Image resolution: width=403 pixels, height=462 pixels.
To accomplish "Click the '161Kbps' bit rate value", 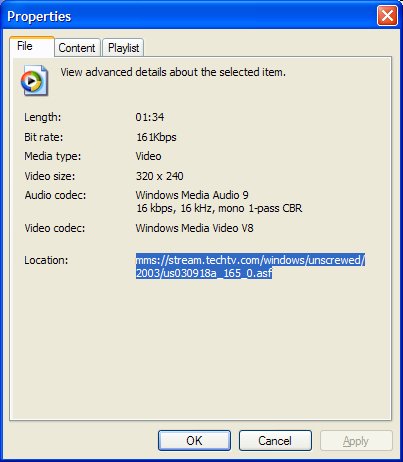I will [x=156, y=137].
